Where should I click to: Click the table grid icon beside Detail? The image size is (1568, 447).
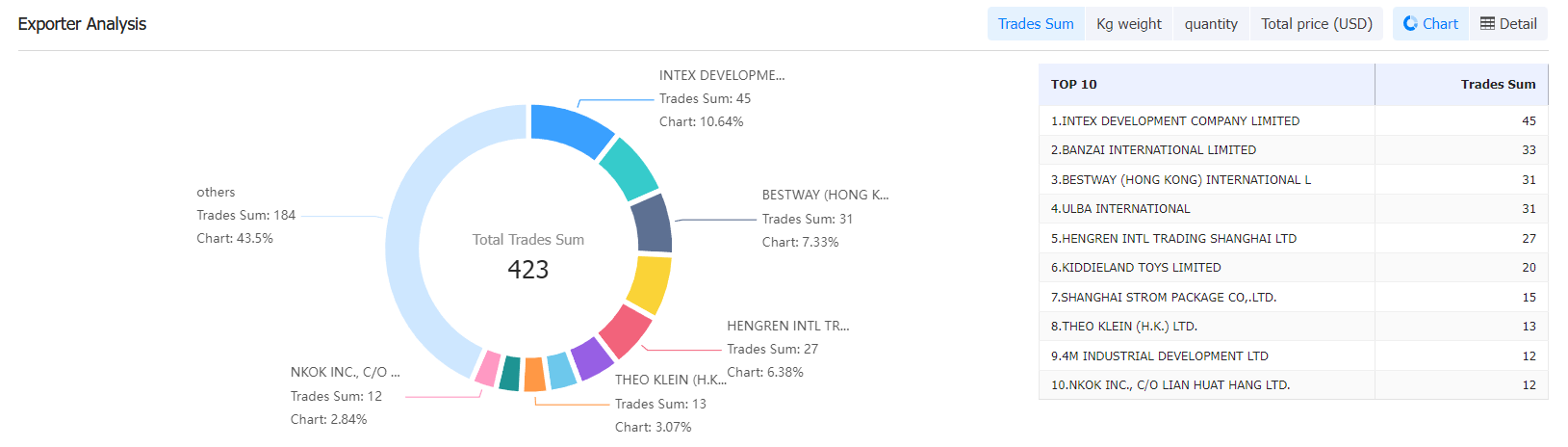click(1487, 24)
